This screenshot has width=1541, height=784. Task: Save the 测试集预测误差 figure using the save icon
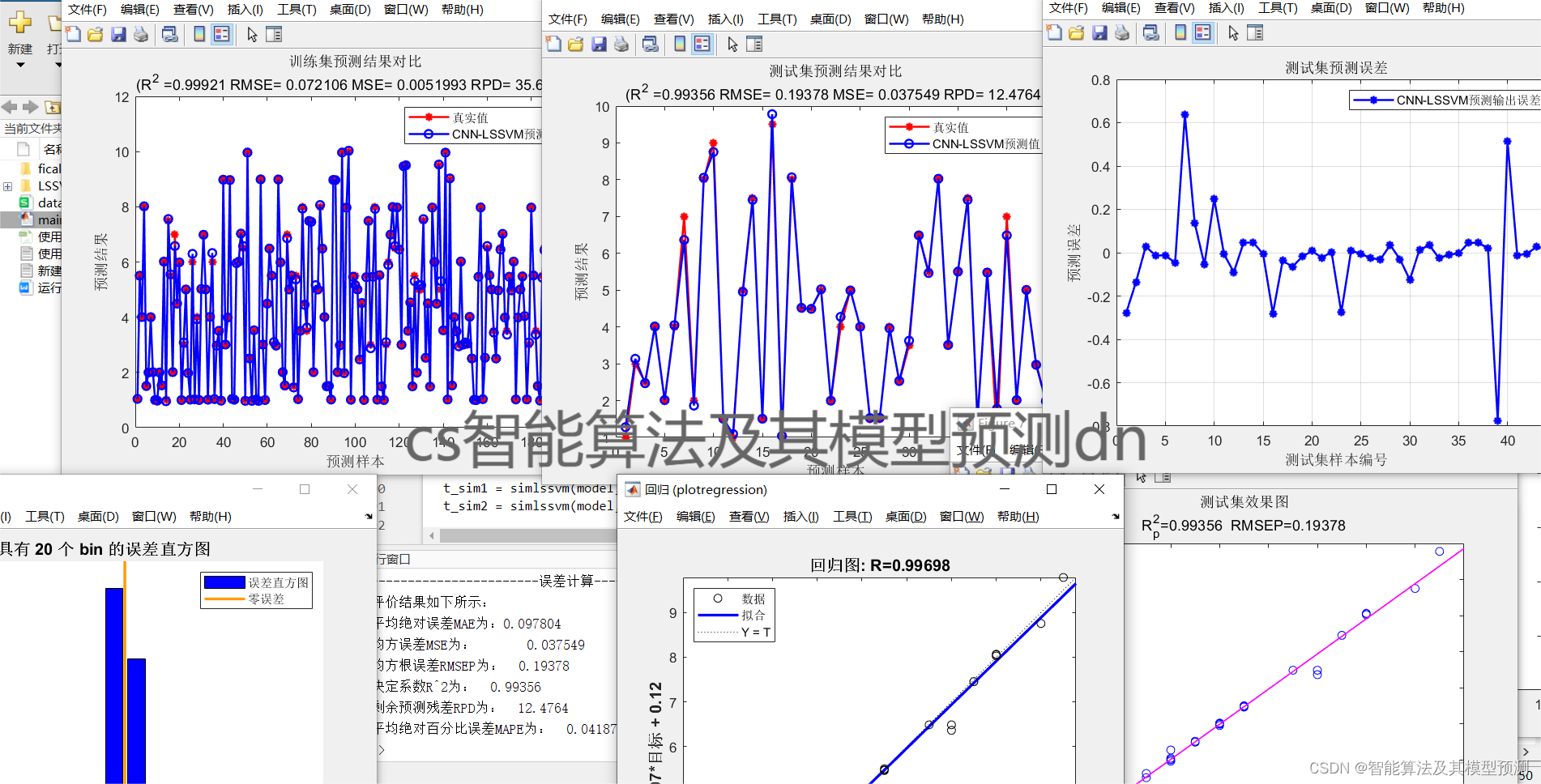(x=1099, y=32)
